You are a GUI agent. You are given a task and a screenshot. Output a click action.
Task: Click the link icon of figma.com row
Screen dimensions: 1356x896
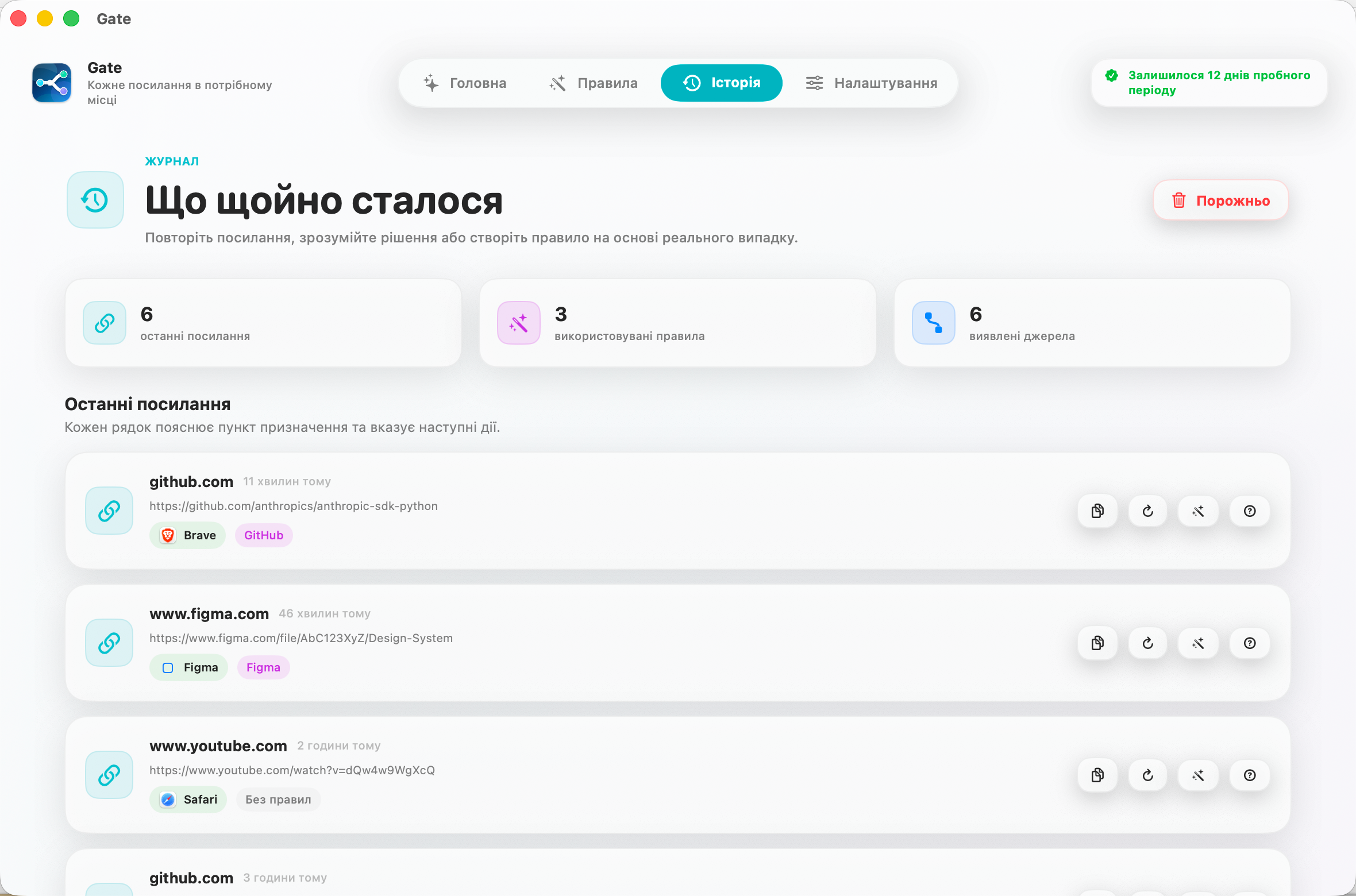coord(109,643)
